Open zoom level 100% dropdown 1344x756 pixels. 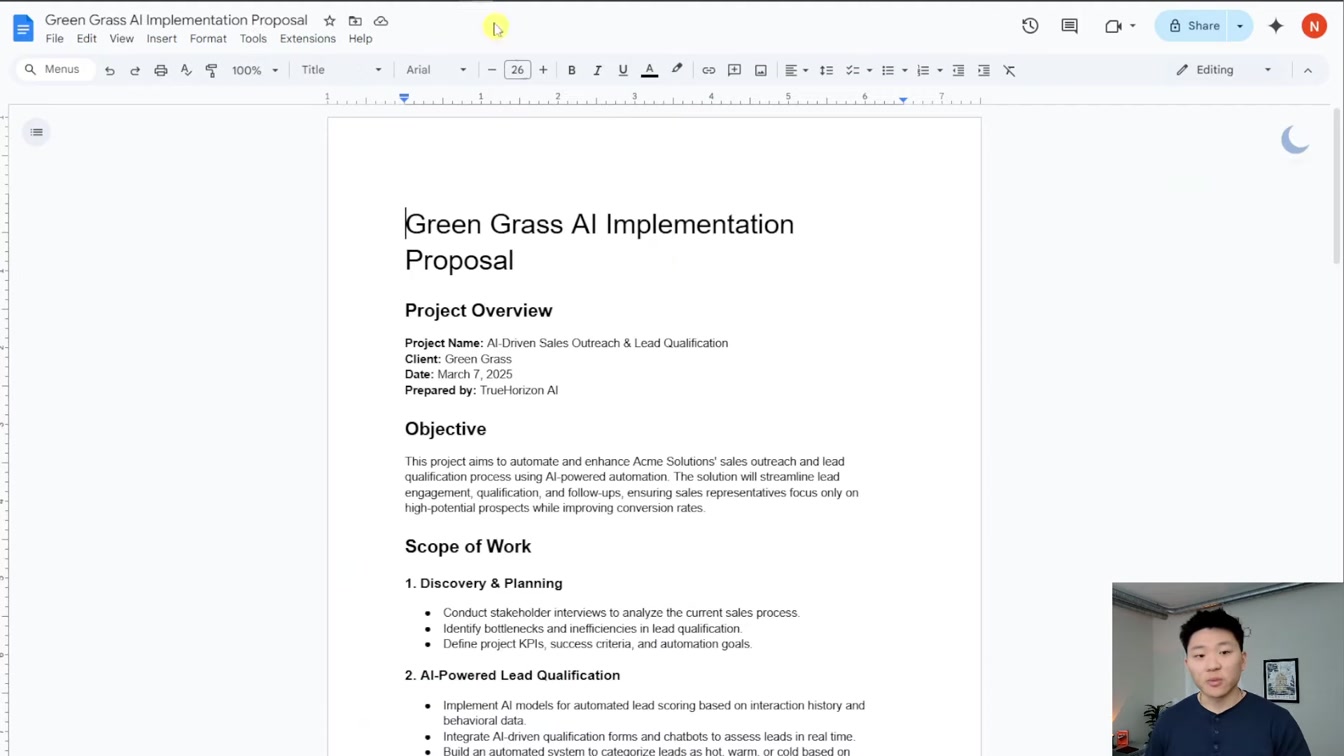click(x=255, y=70)
